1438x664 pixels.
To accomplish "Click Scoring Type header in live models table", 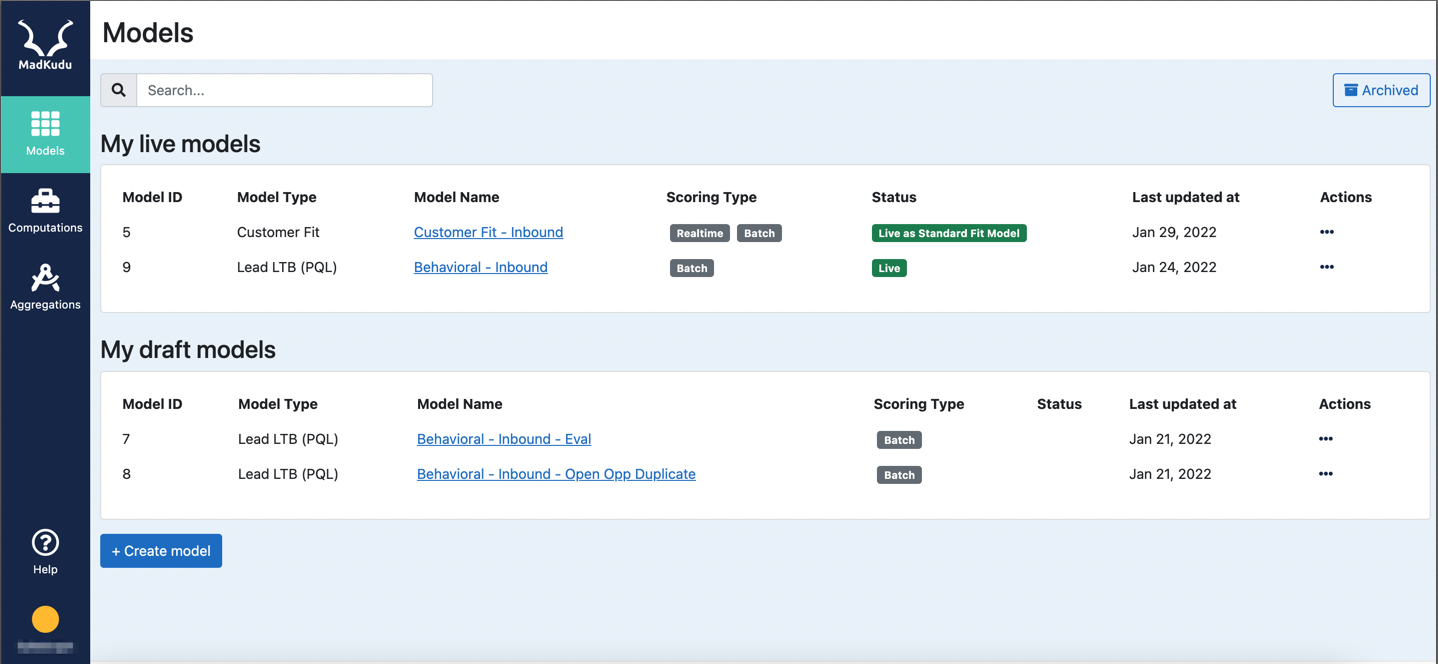I will coord(711,197).
